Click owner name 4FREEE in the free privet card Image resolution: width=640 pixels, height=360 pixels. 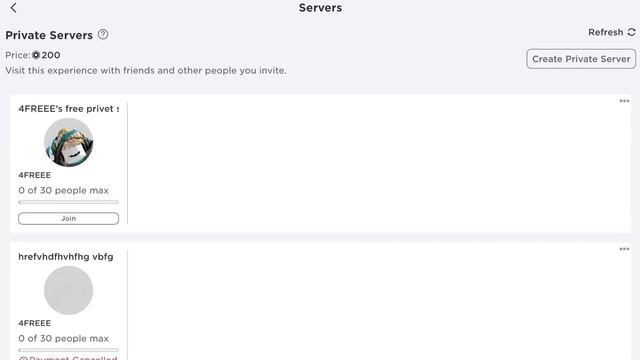point(35,175)
